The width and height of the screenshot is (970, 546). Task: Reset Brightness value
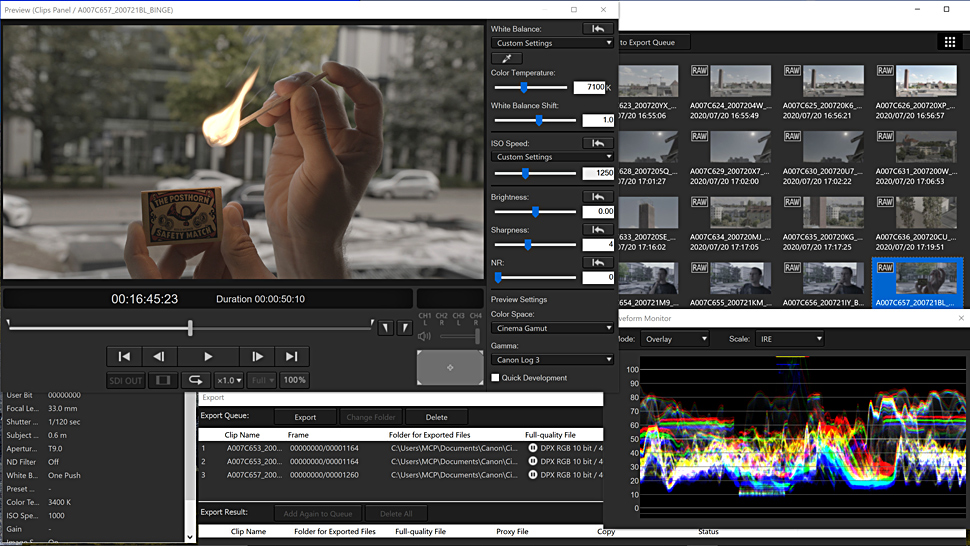pyautogui.click(x=598, y=197)
